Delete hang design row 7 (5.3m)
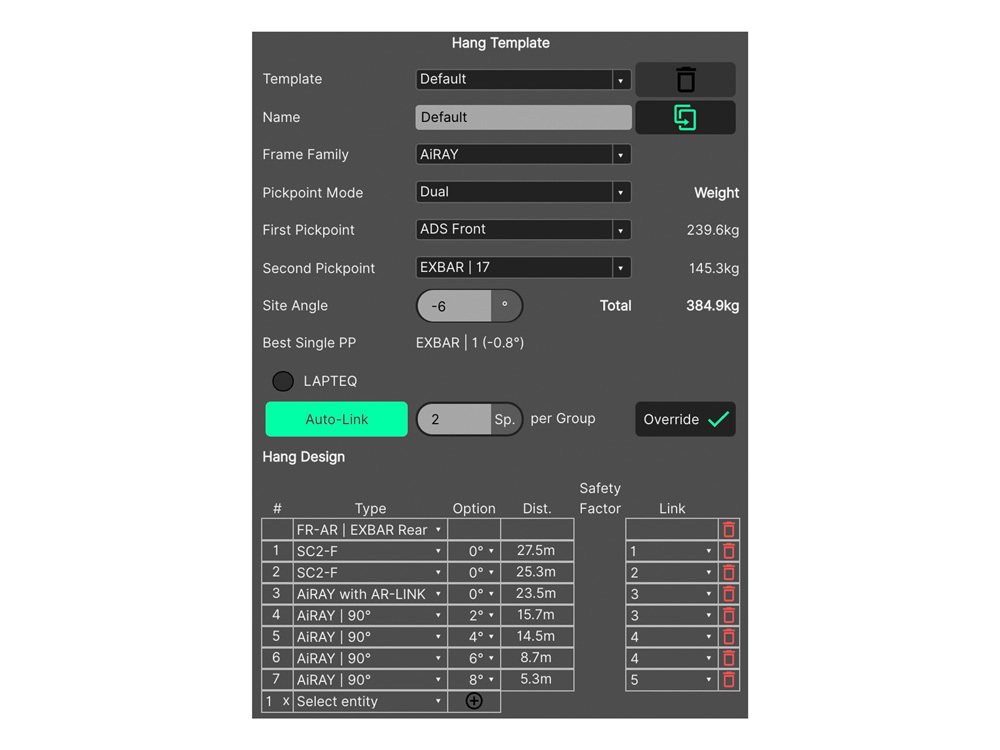 (728, 680)
